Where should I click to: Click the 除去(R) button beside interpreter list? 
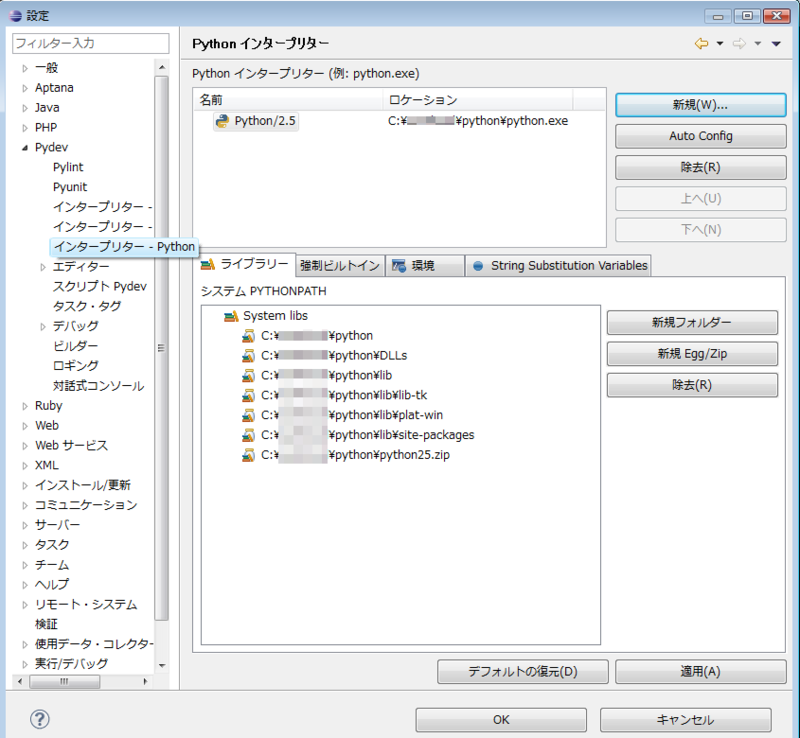point(701,167)
